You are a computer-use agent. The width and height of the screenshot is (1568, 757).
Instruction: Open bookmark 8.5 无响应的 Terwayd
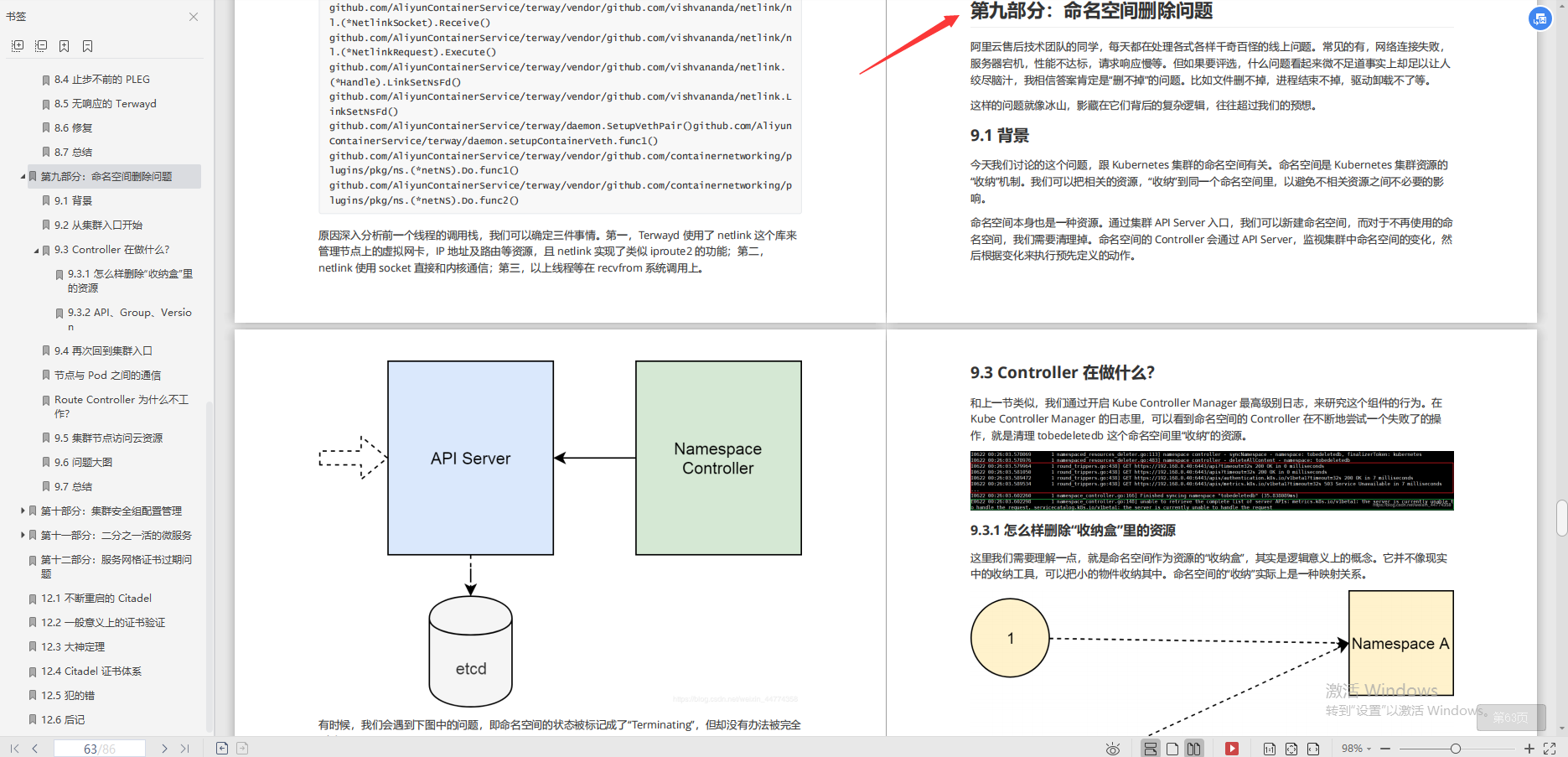105,104
